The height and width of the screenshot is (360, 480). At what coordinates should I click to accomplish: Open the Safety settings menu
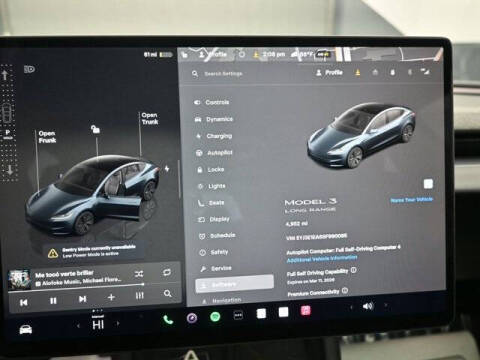tap(214, 252)
